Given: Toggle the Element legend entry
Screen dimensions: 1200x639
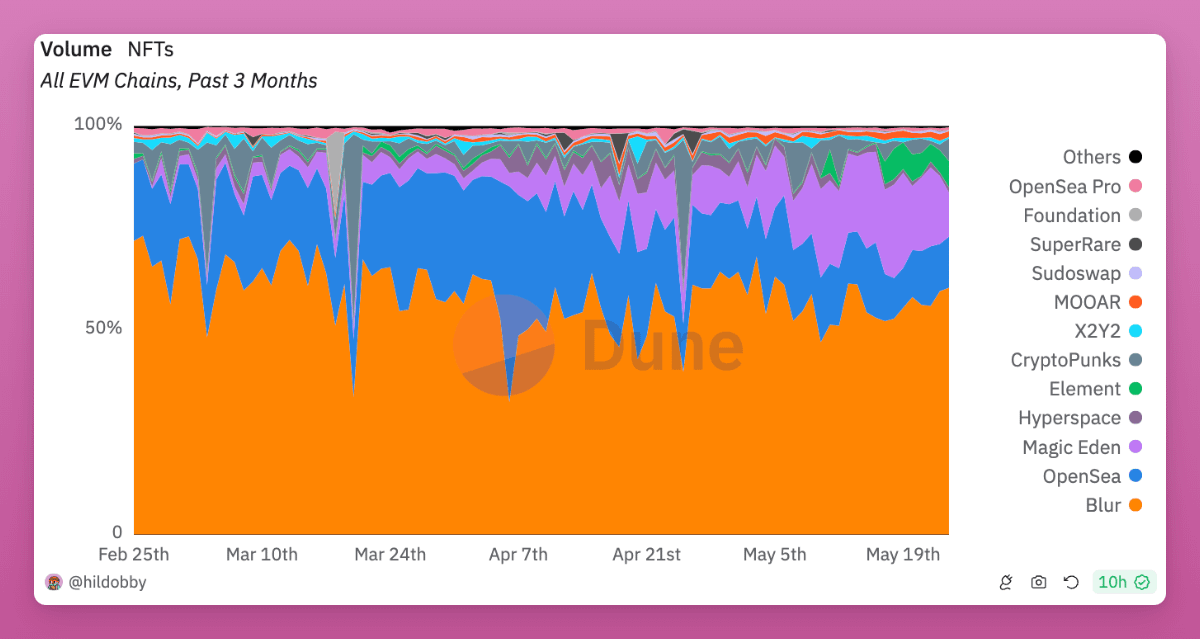Looking at the screenshot, I should (x=1095, y=389).
